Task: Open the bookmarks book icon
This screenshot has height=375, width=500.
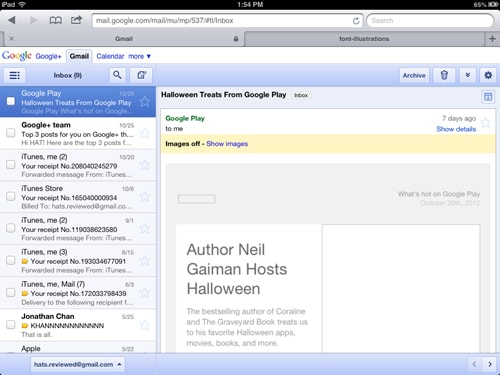Action: 55,20
